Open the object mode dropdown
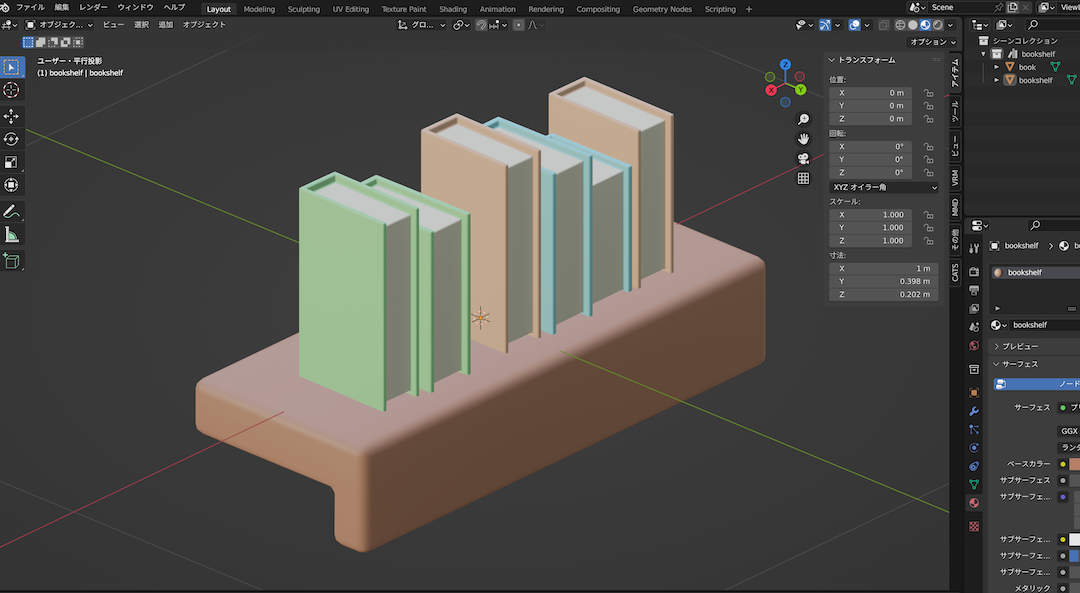 click(x=59, y=25)
